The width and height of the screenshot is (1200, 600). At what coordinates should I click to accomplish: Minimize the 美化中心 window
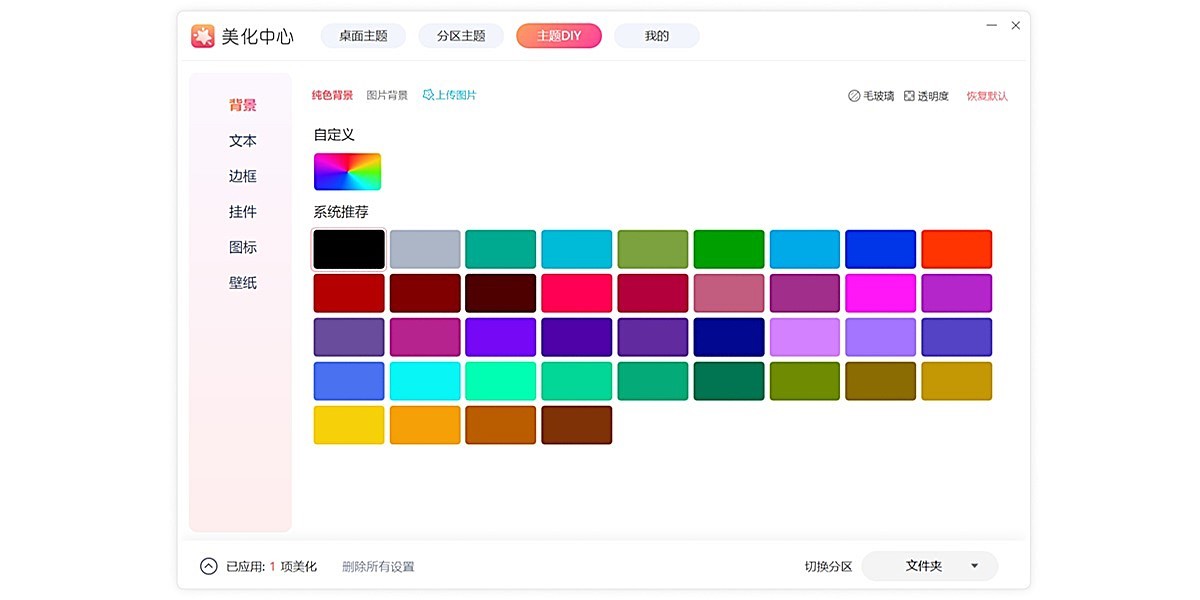pos(991,25)
